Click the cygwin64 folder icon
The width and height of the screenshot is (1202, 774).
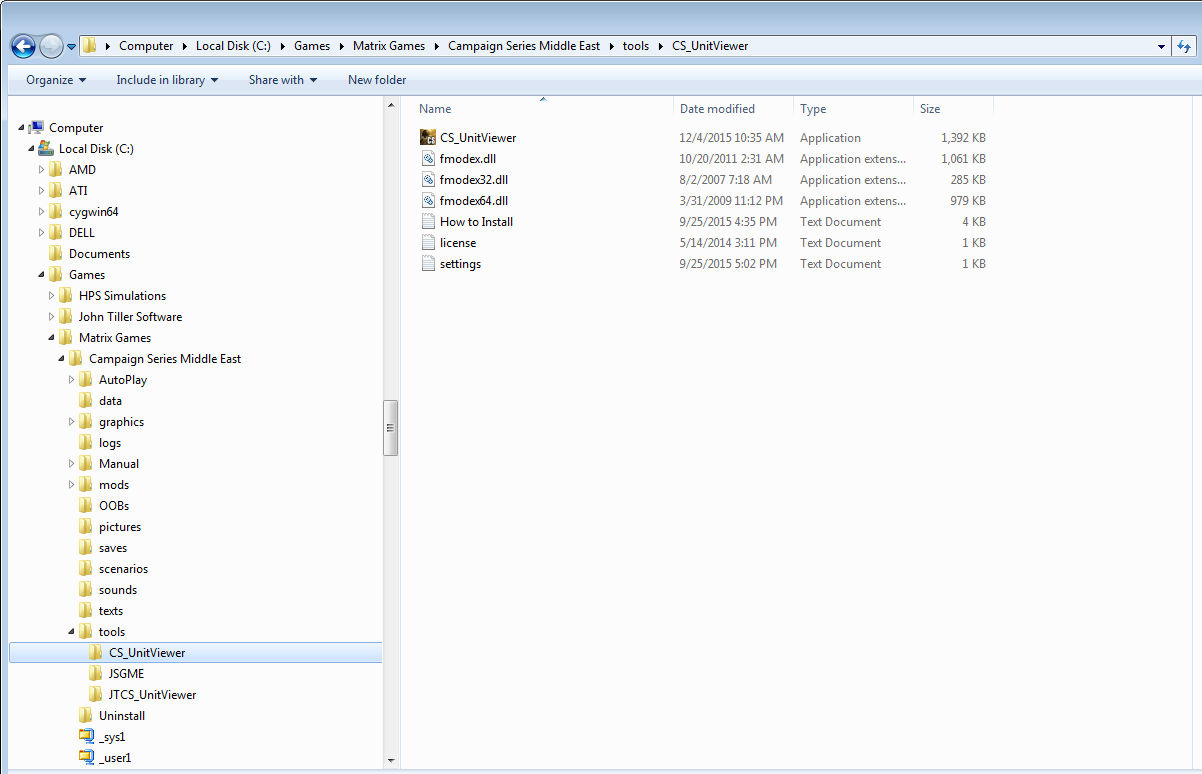click(x=56, y=212)
